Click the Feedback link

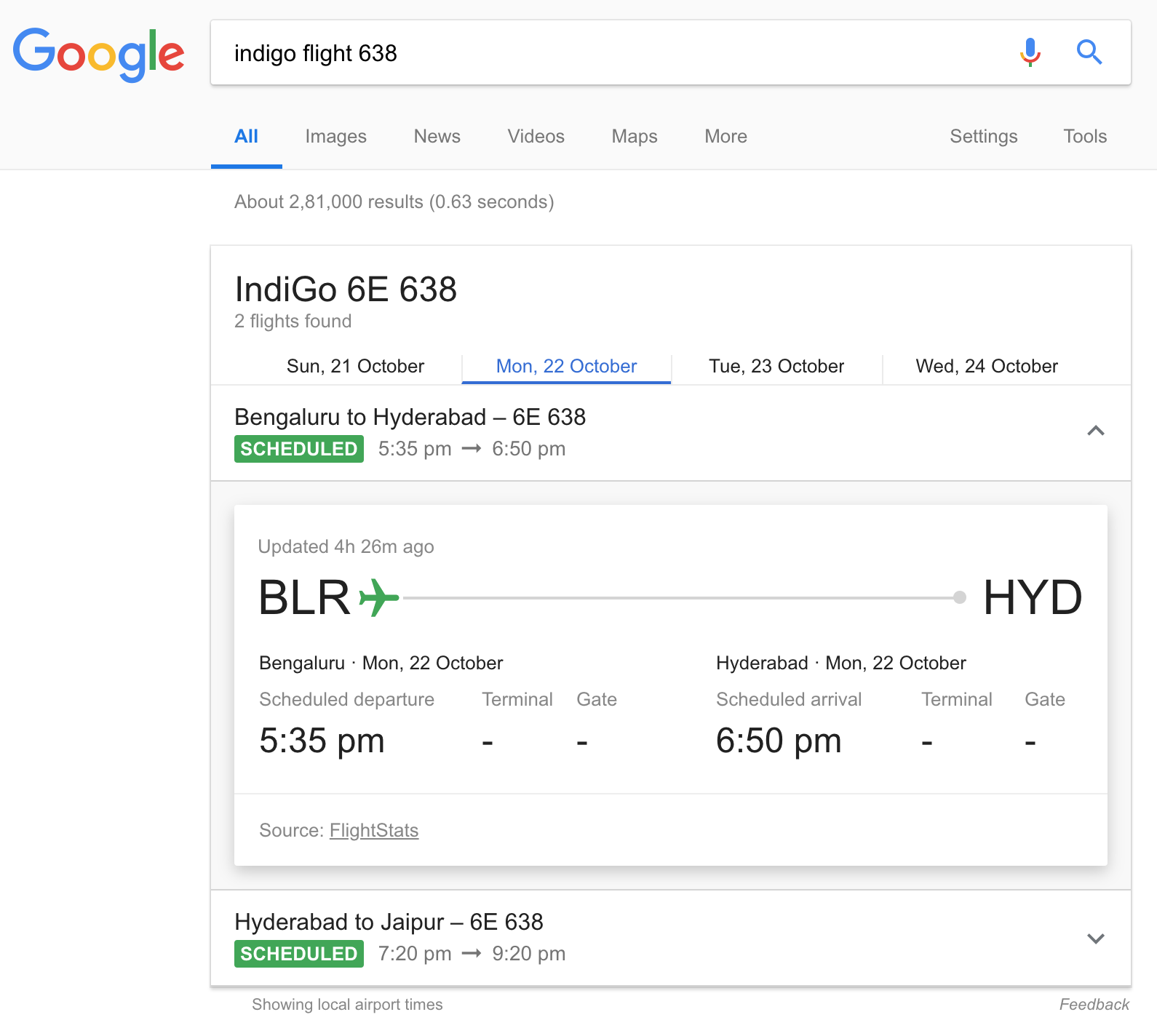(1094, 1005)
